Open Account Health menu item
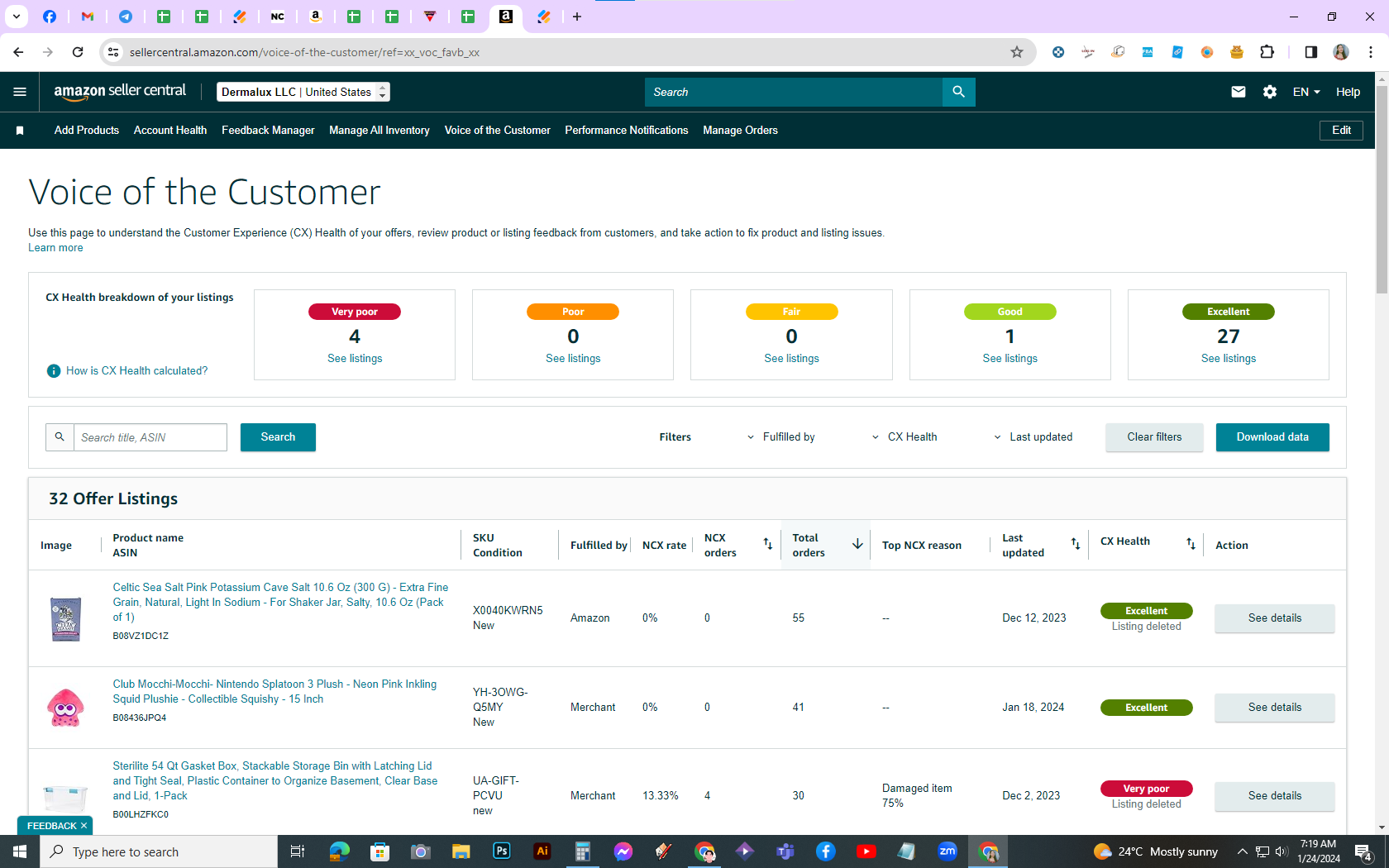This screenshot has width=1389, height=868. 170,131
